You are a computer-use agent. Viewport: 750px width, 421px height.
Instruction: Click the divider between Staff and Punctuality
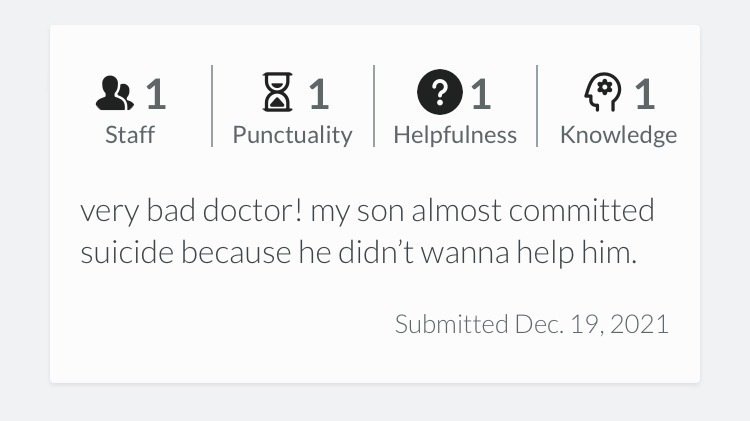[212, 106]
